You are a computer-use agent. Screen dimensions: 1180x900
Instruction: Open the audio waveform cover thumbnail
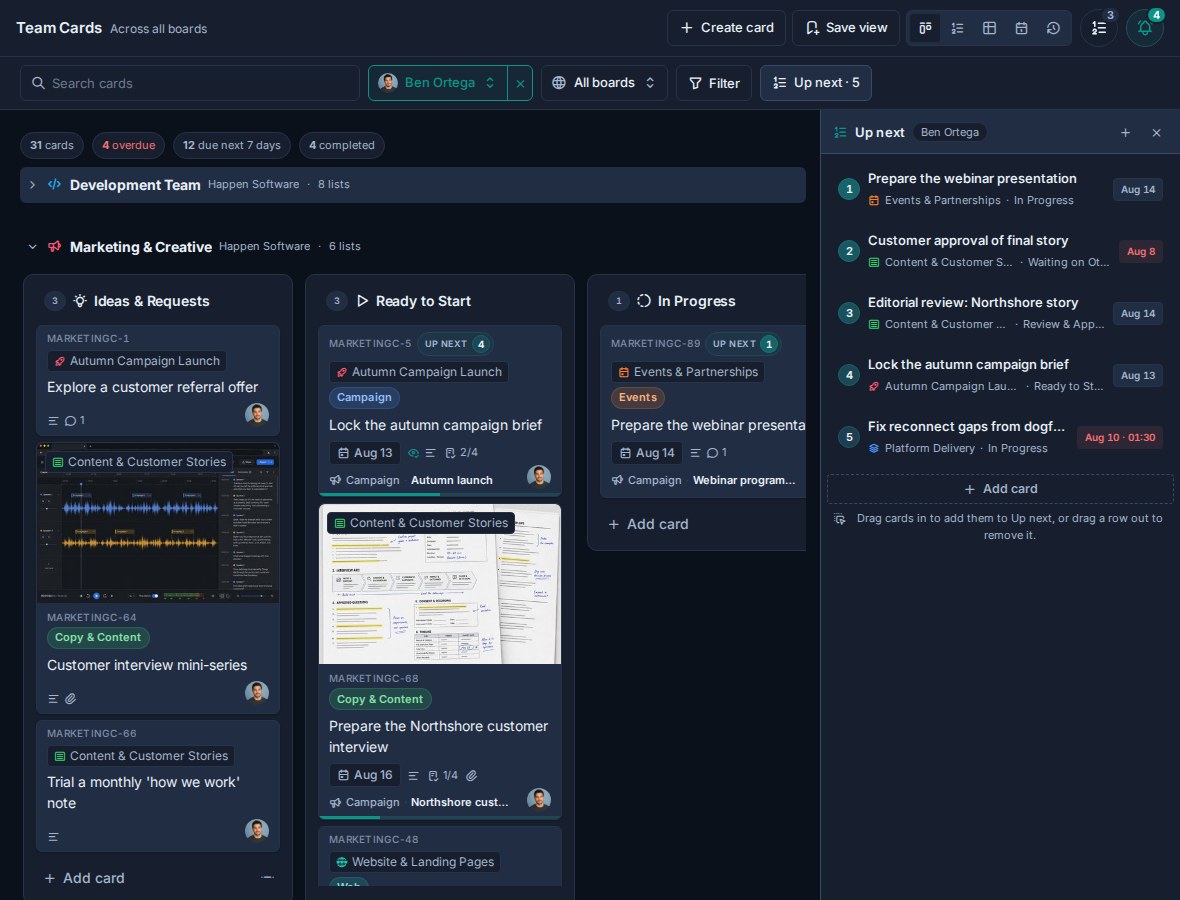(158, 522)
